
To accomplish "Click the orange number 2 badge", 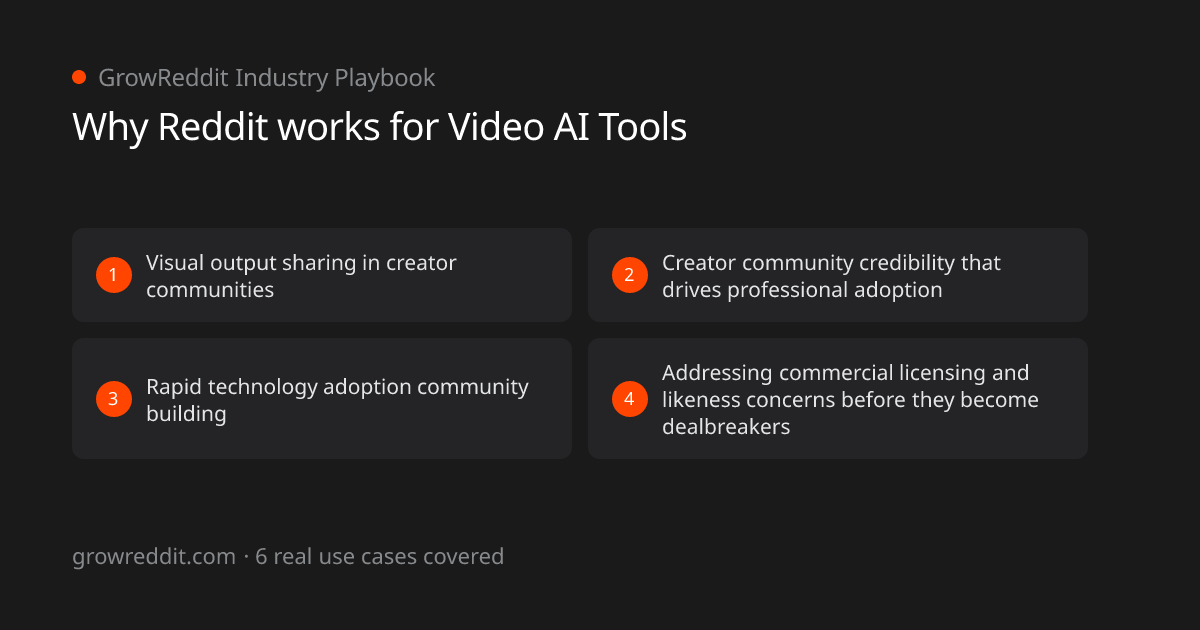I will [630, 275].
